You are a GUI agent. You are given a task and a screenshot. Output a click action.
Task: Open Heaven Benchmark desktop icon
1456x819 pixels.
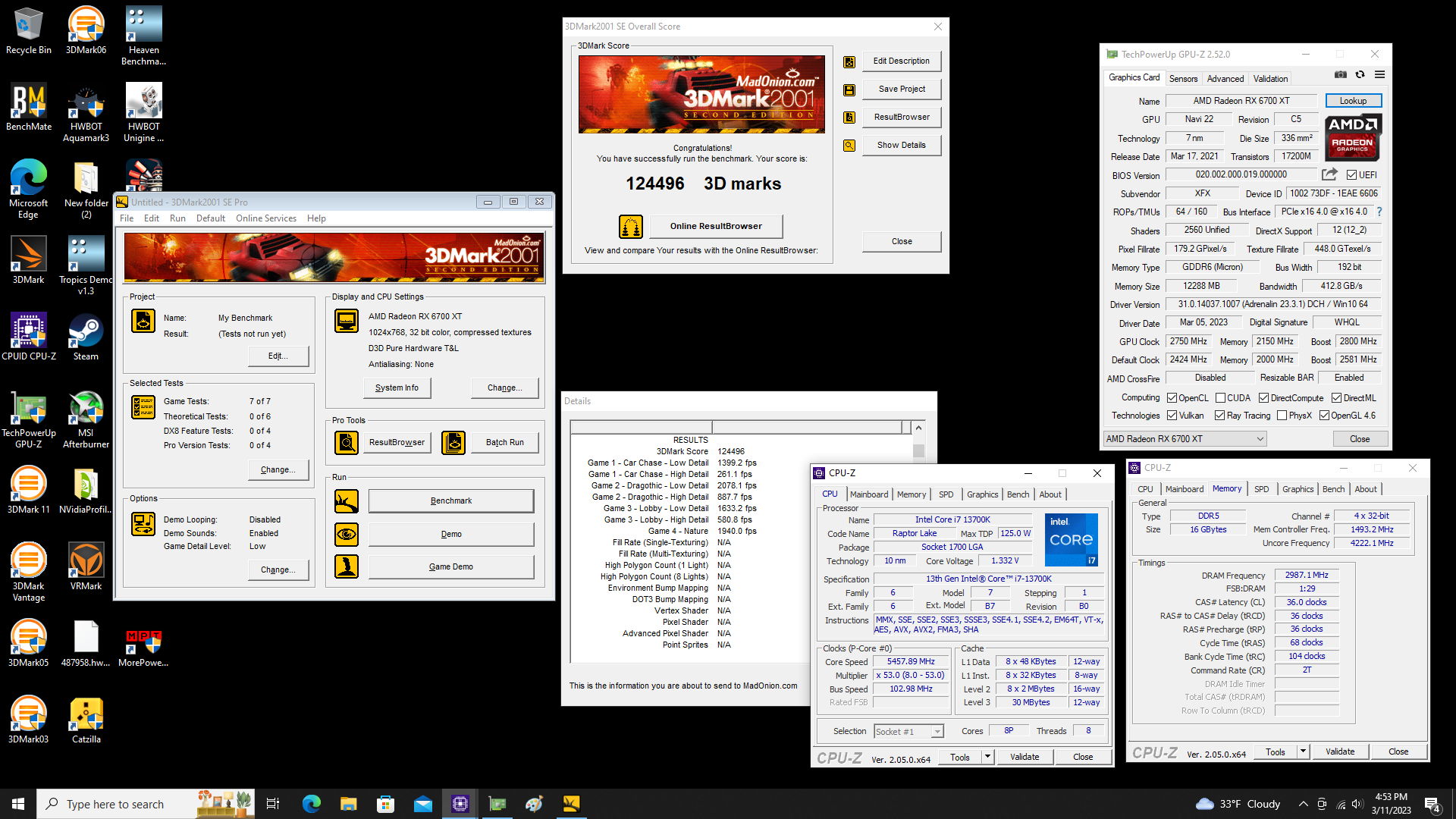pos(143,36)
